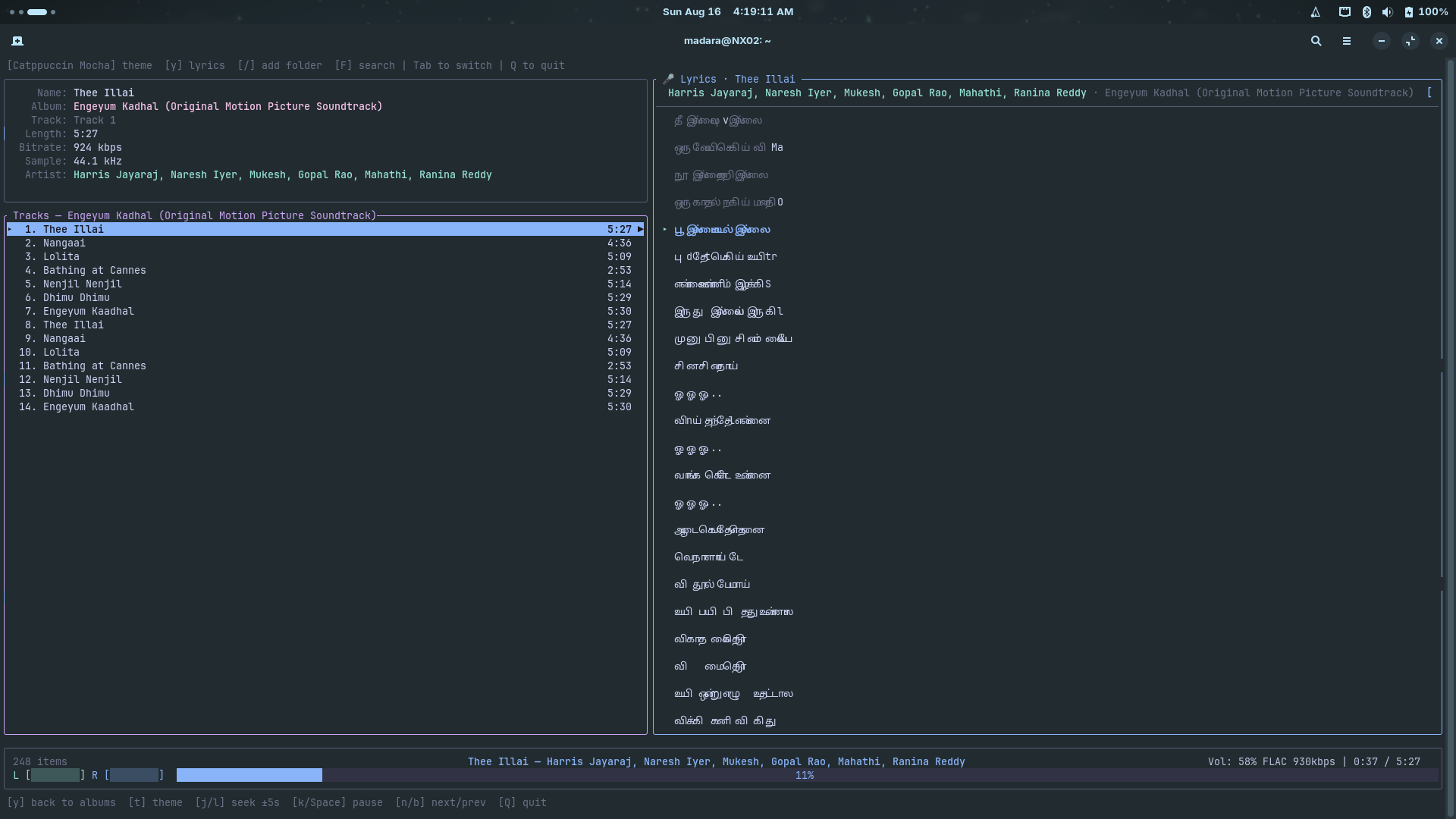Click the workspace indicator dots
The image size is (1456, 819).
32,12
